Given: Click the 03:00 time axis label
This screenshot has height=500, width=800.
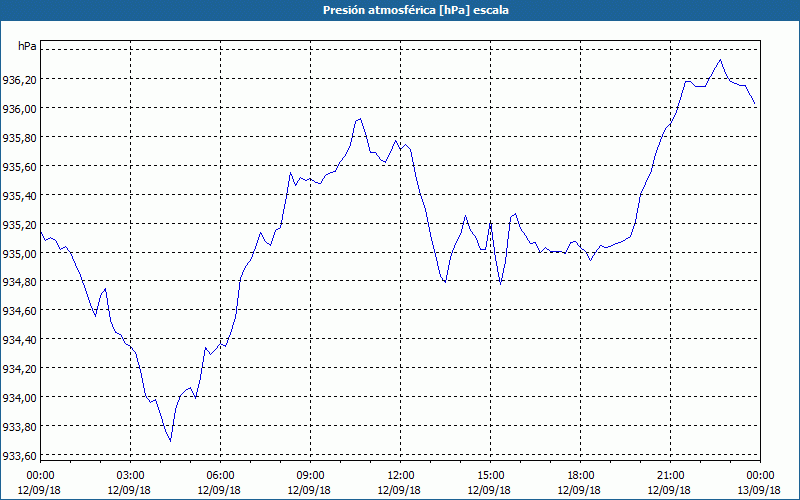Looking at the screenshot, I should [130, 476].
